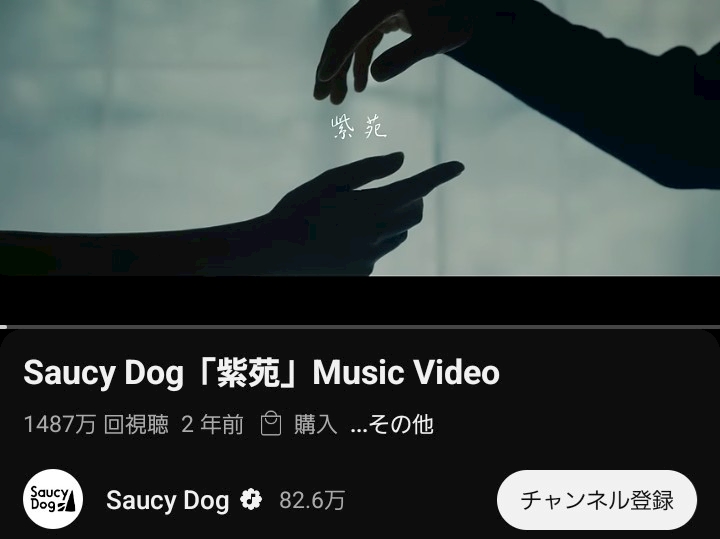
Task: Open the Saucy Dog「紫苑」Music Video title
Action: (x=261, y=372)
